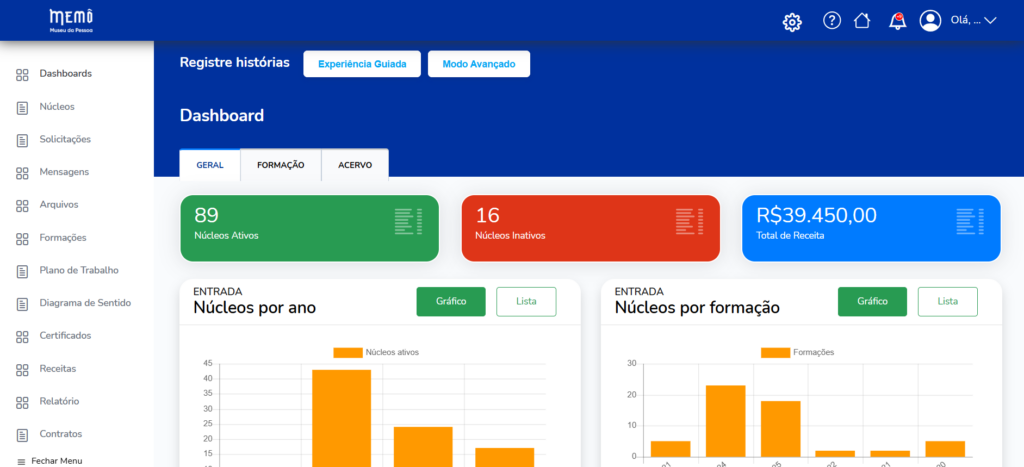
Task: Go to home via house icon
Action: click(x=862, y=21)
